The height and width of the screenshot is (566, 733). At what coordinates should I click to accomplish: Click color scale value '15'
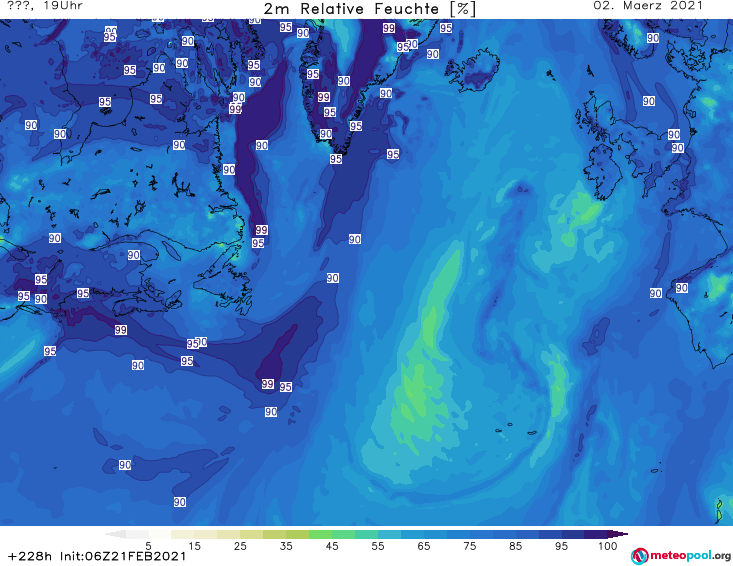(194, 546)
